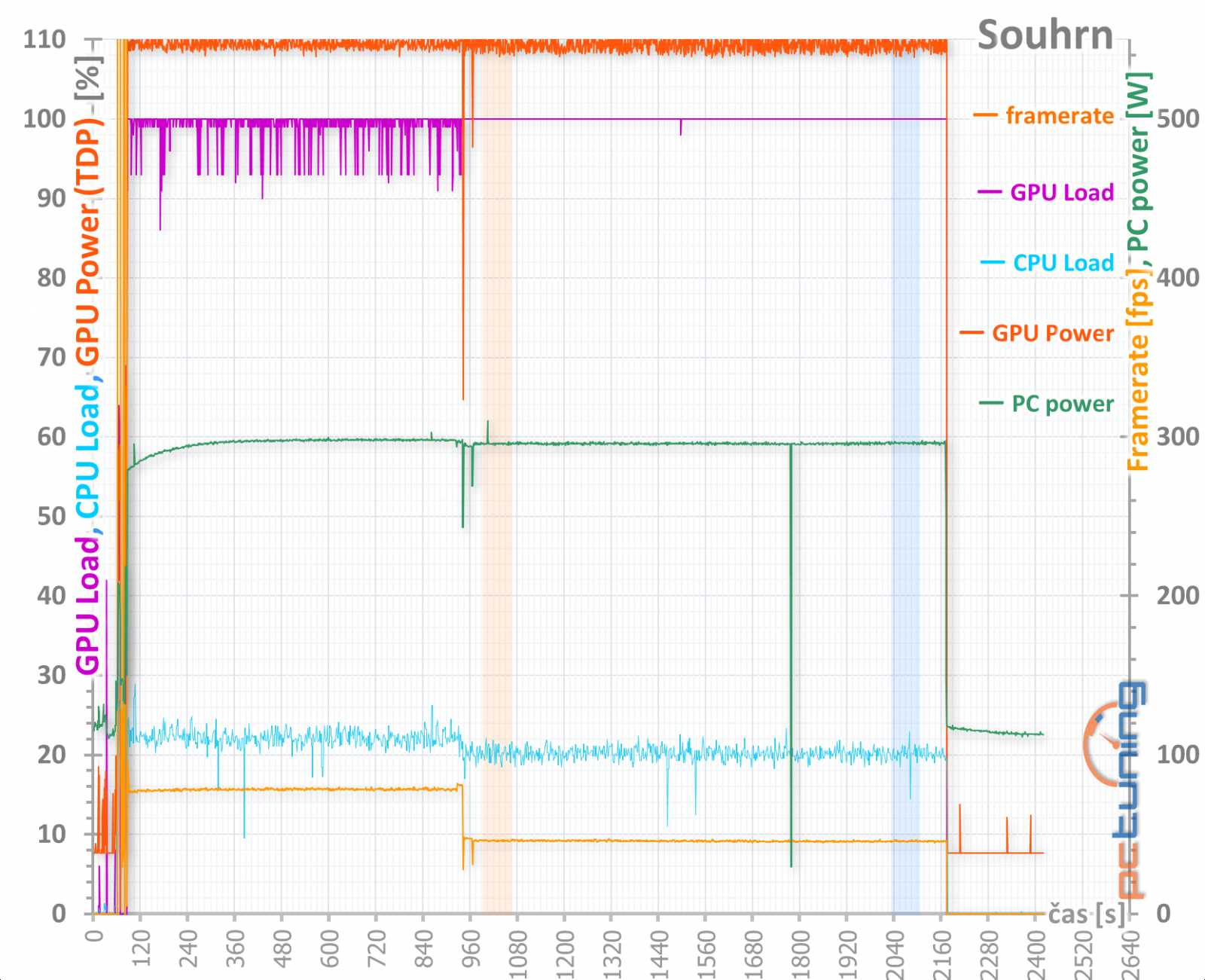Screen dimensions: 1205x980
Task: Click the left axis value 70
Action: (52, 358)
